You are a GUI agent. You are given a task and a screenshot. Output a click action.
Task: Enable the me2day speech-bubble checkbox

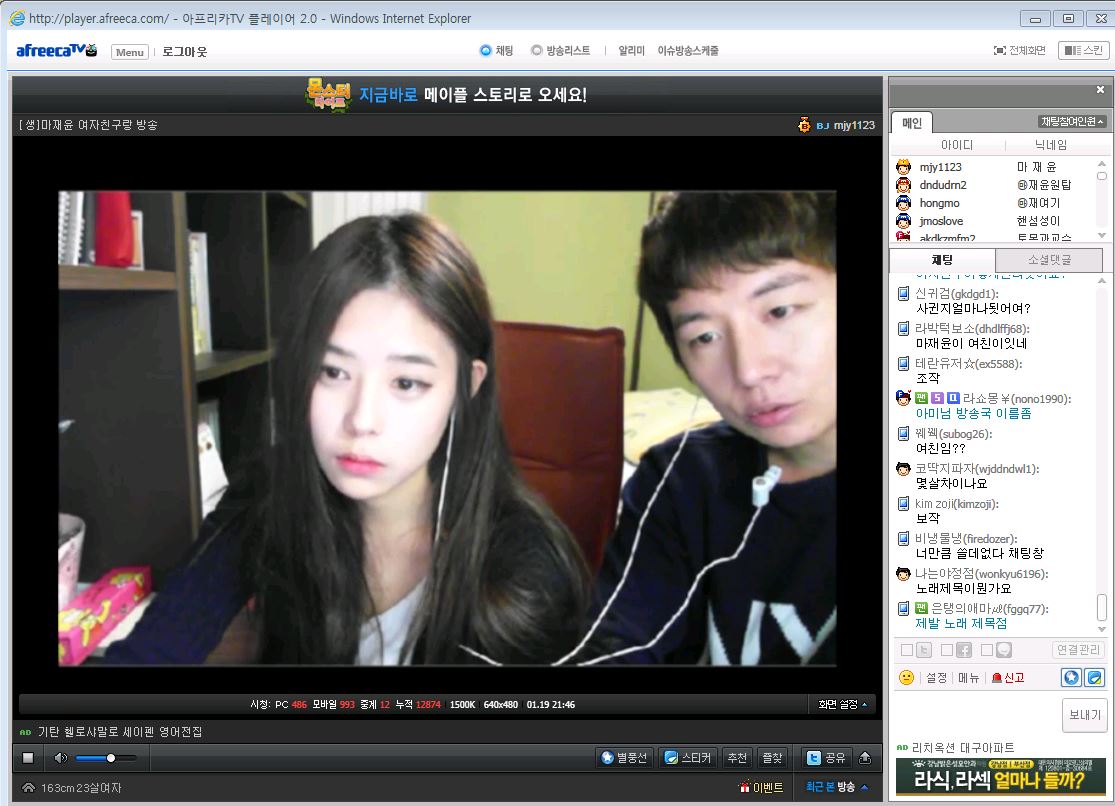[x=986, y=650]
